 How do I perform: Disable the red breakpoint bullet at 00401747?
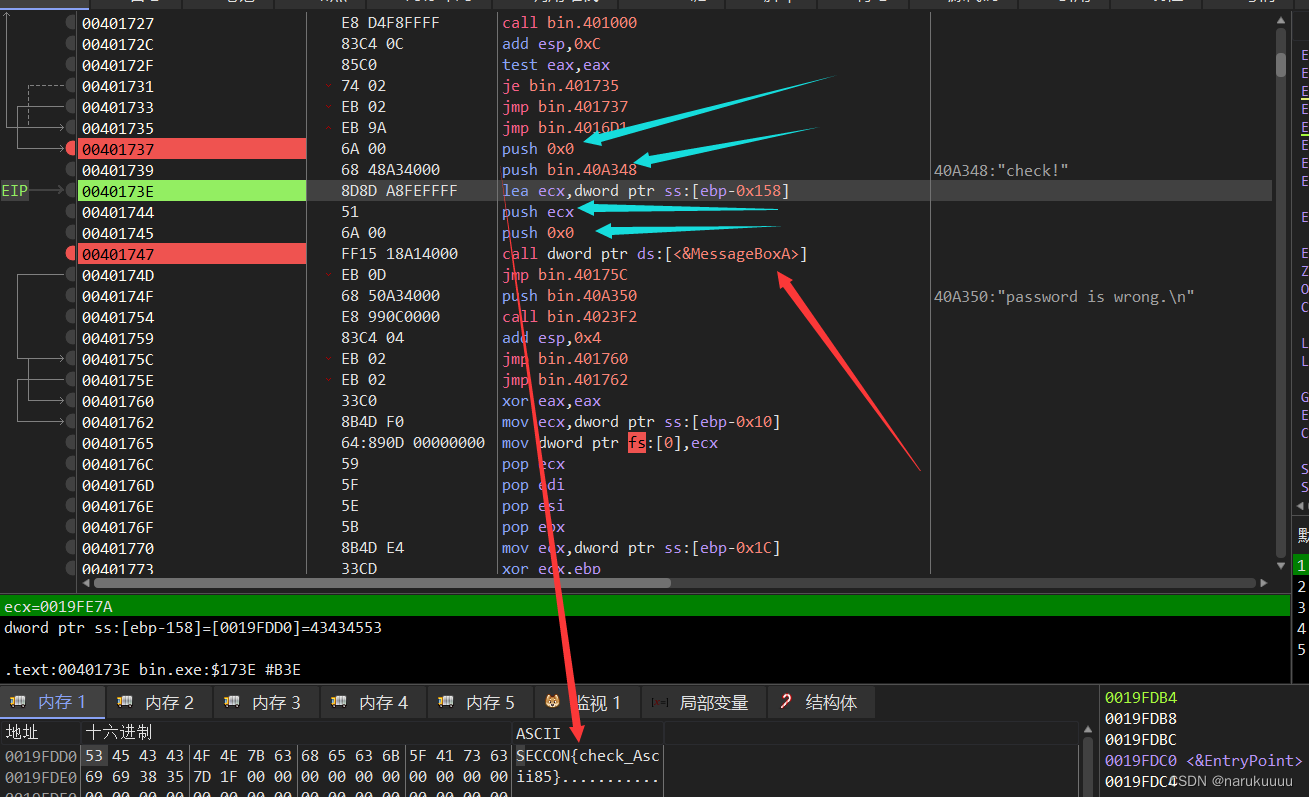[71, 254]
